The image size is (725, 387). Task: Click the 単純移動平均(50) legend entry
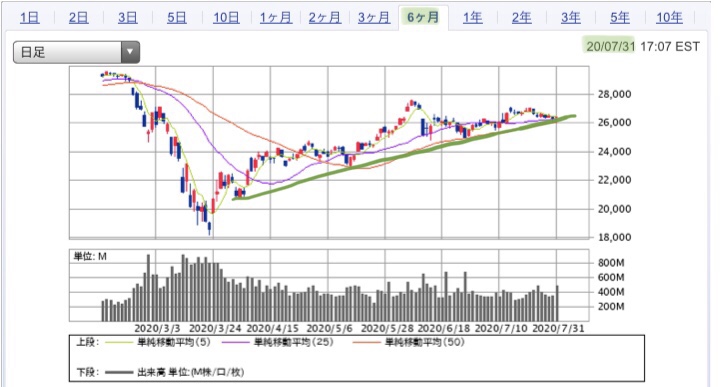pos(409,343)
